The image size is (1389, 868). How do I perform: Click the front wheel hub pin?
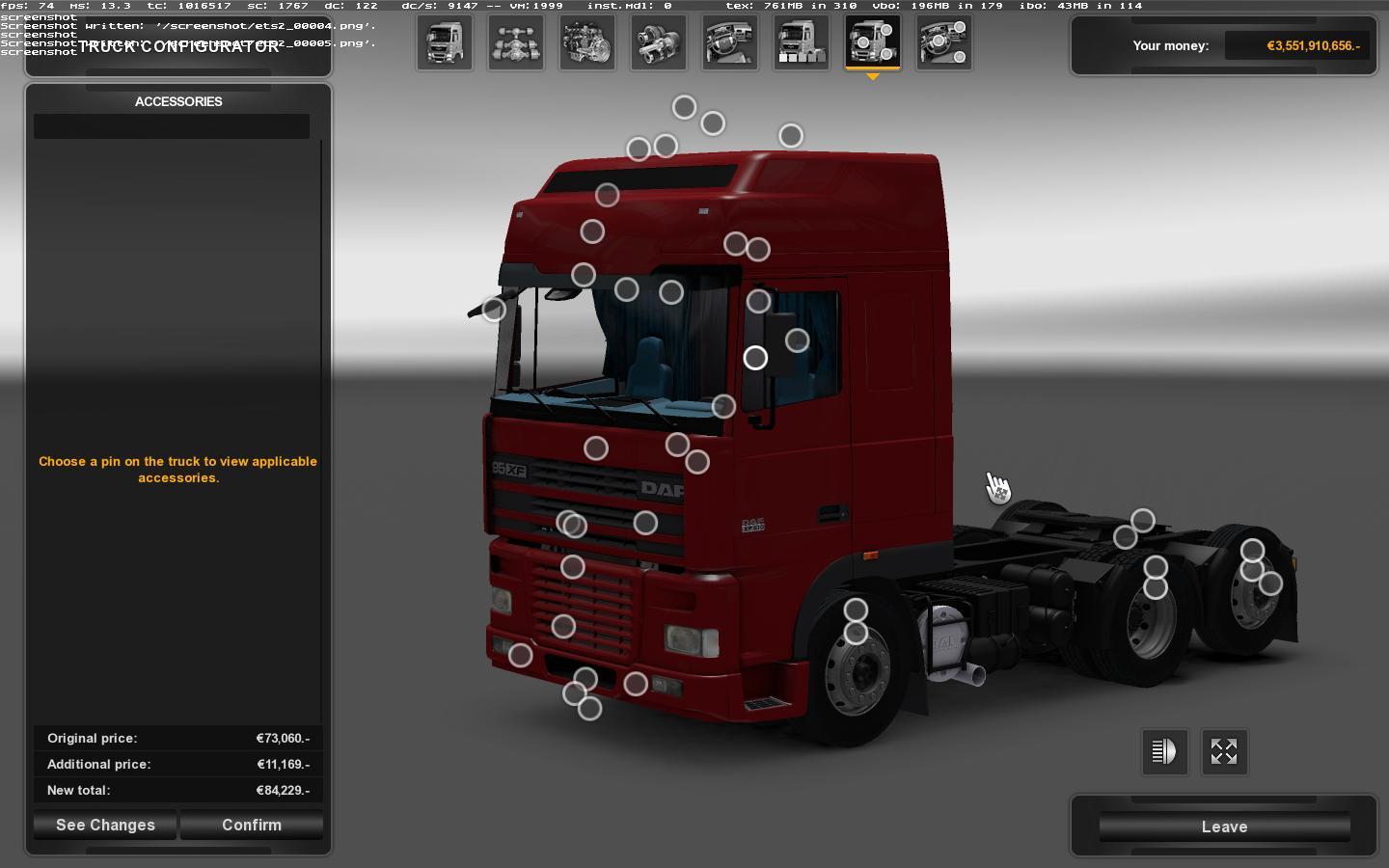point(856,634)
